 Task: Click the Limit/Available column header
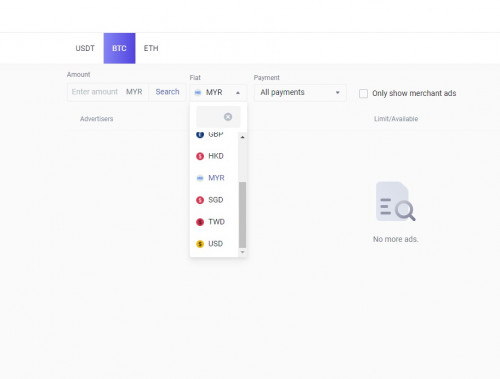(x=396, y=119)
